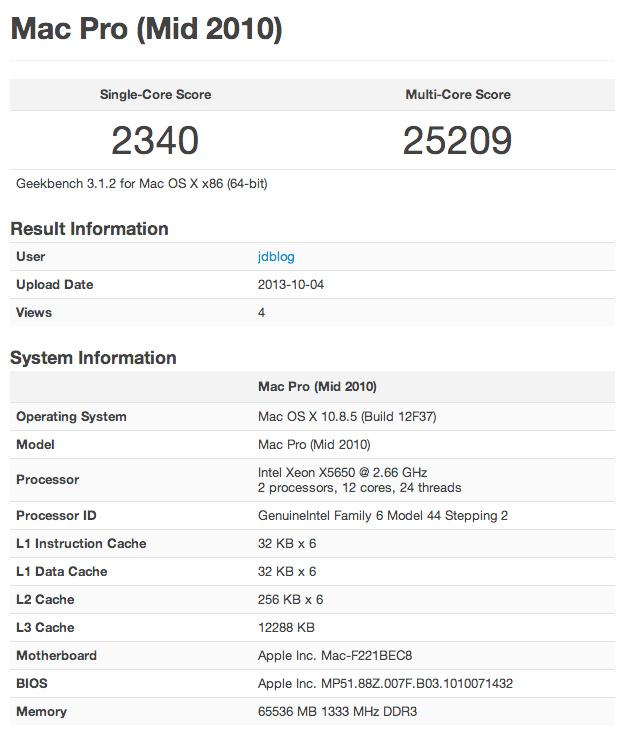This screenshot has width=626, height=730.
Task: Select the views count value 4
Action: [262, 312]
